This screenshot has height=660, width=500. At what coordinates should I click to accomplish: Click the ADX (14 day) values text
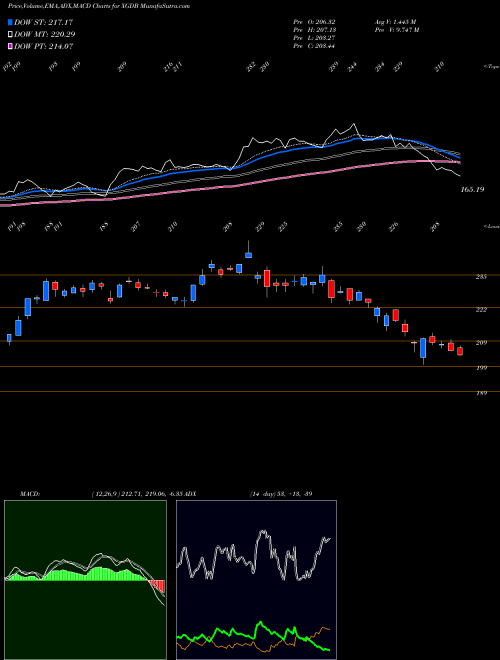tap(281, 493)
